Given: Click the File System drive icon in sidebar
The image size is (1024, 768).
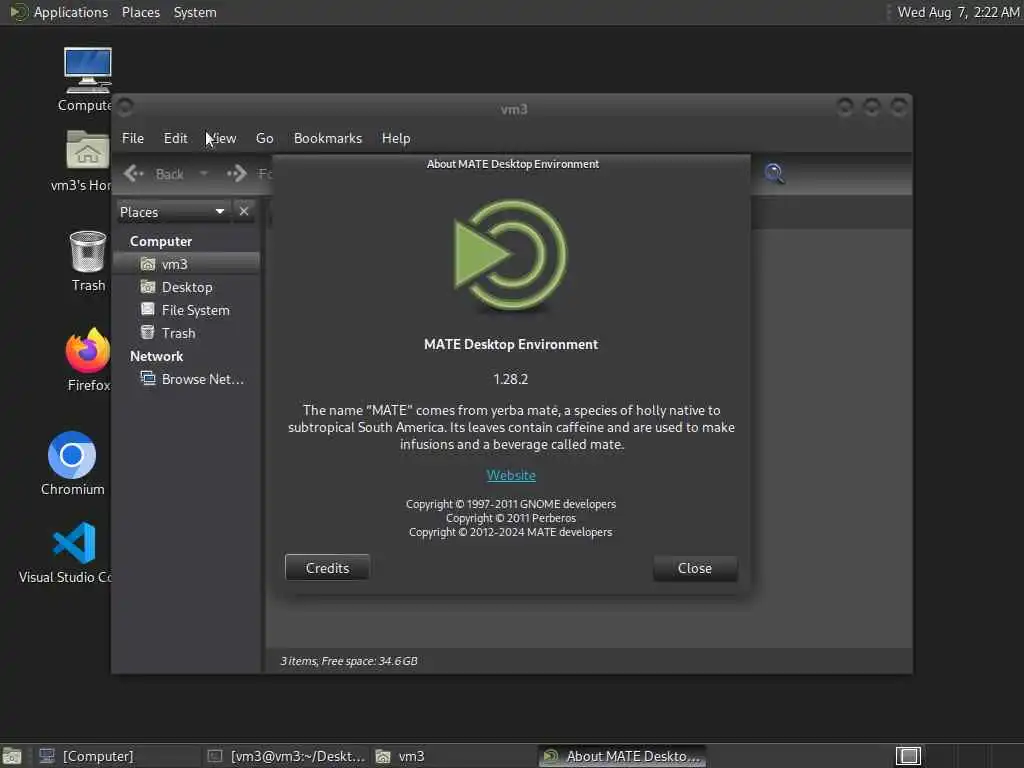Looking at the screenshot, I should pyautogui.click(x=148, y=310).
